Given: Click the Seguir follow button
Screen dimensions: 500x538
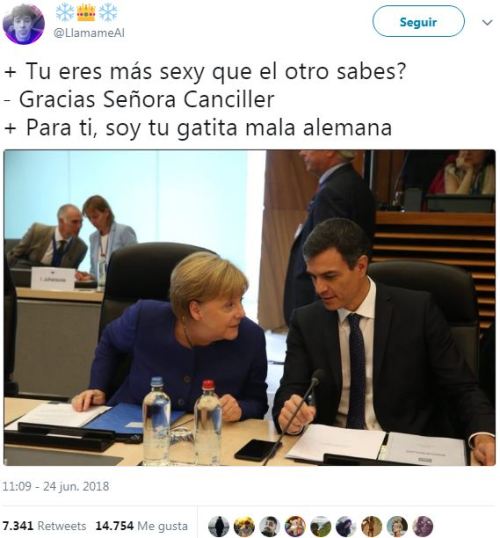Looking at the screenshot, I should tap(418, 22).
